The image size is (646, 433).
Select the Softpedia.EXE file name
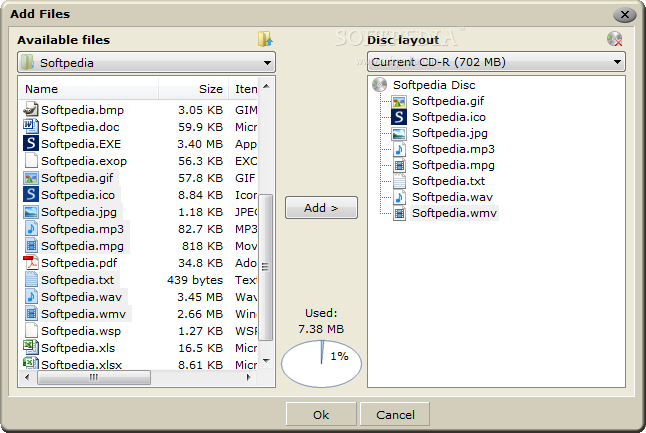(x=81, y=143)
